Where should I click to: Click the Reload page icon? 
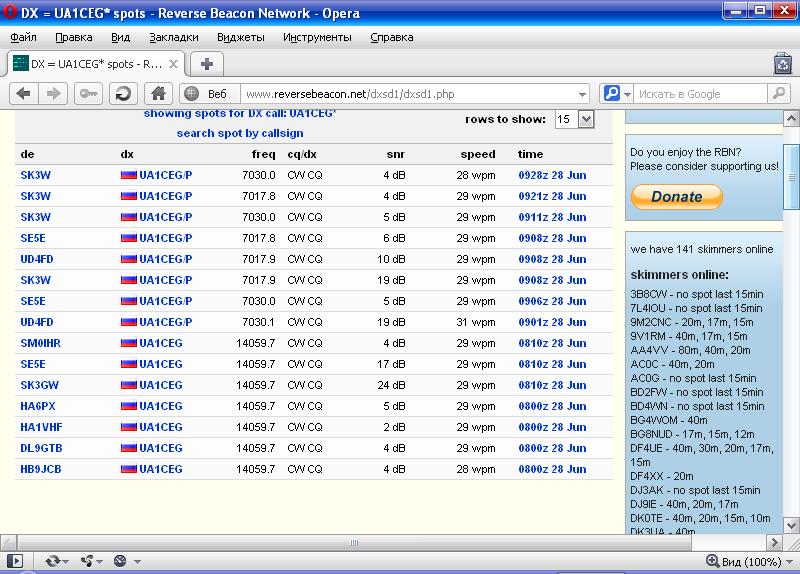click(122, 93)
